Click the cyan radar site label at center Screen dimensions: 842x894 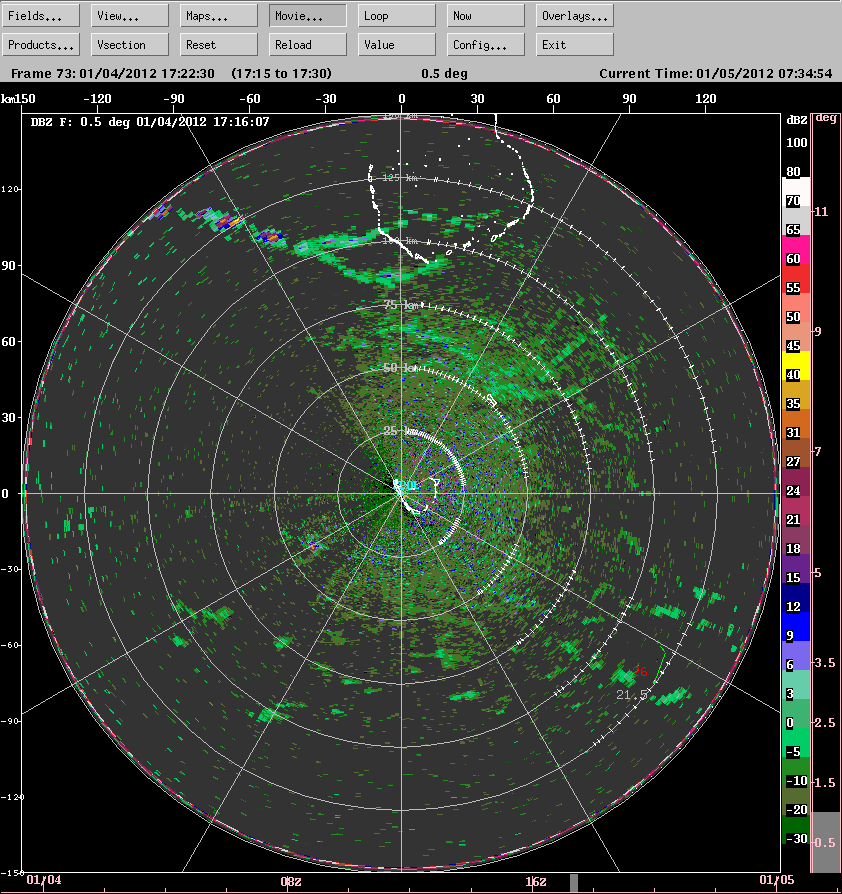coord(407,485)
